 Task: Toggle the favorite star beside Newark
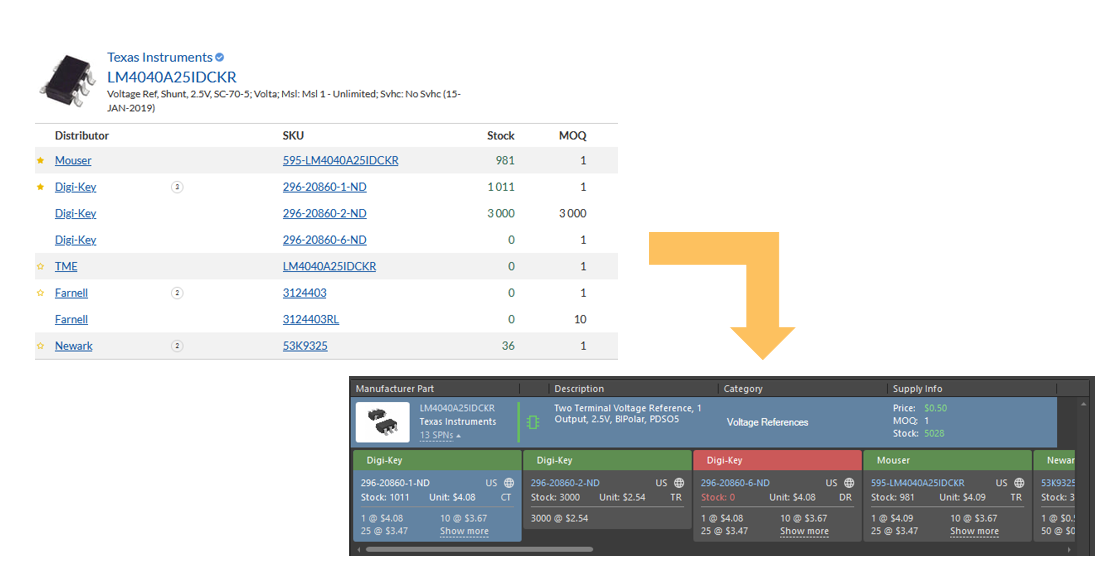(x=41, y=346)
